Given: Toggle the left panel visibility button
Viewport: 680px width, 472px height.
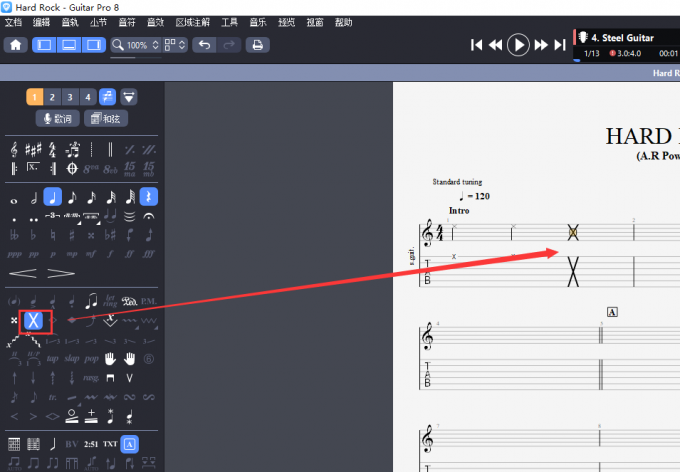Looking at the screenshot, I should coord(45,45).
